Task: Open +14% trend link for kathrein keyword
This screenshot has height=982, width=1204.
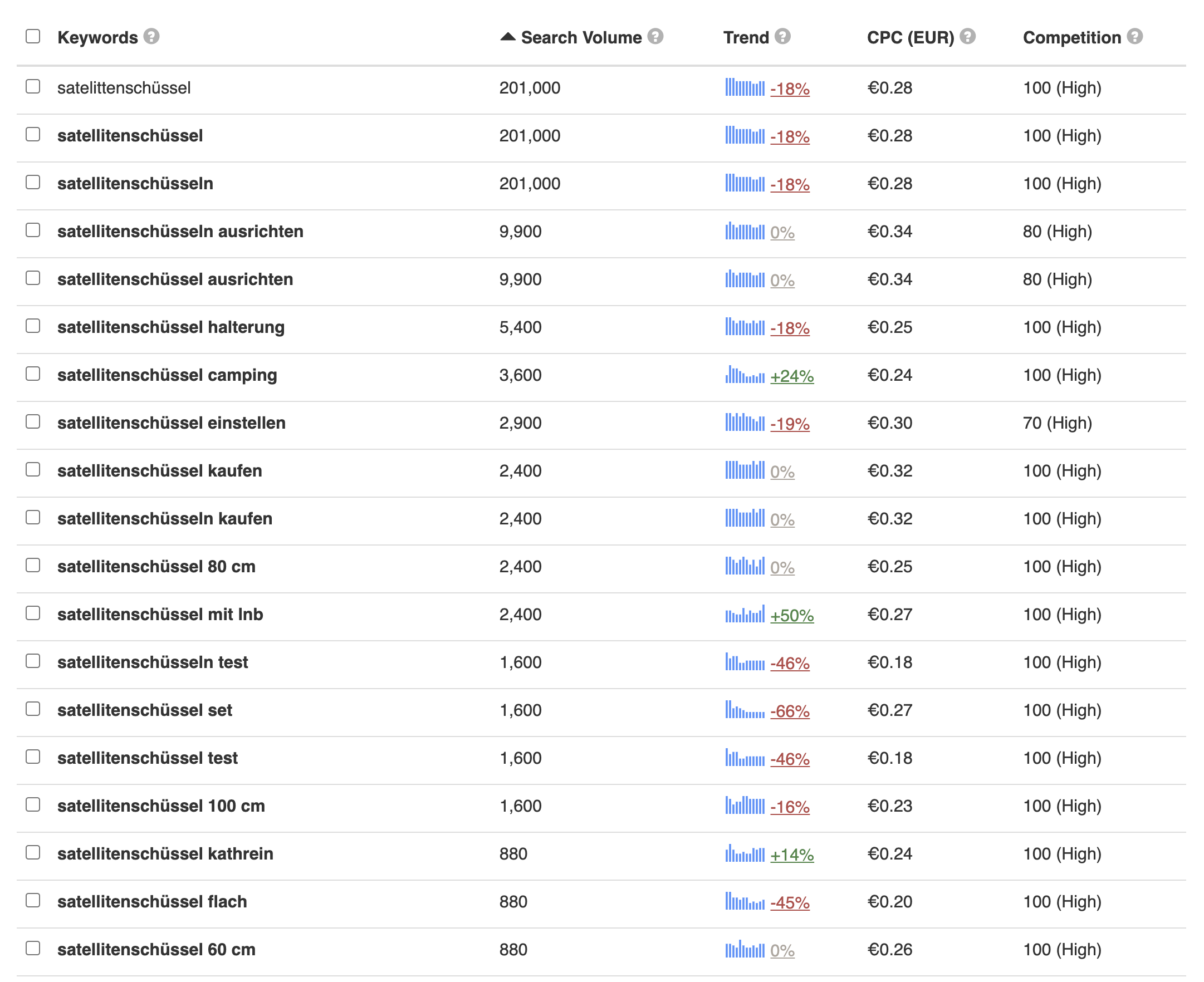Action: pos(792,855)
